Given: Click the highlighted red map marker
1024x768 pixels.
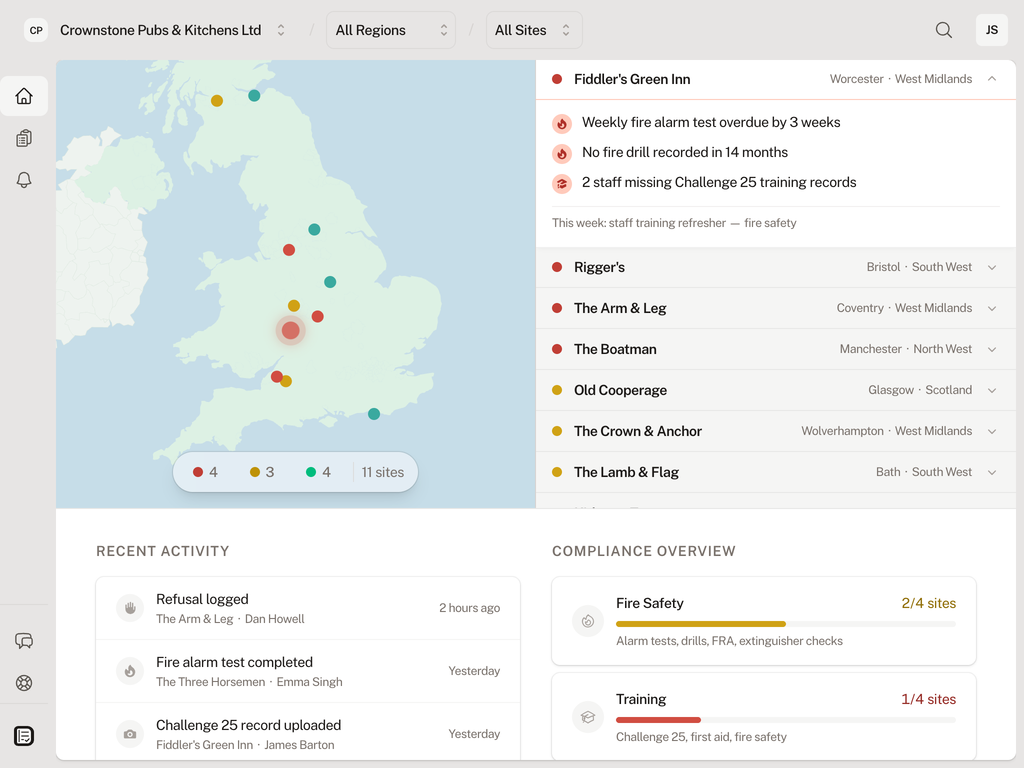Looking at the screenshot, I should click(290, 330).
